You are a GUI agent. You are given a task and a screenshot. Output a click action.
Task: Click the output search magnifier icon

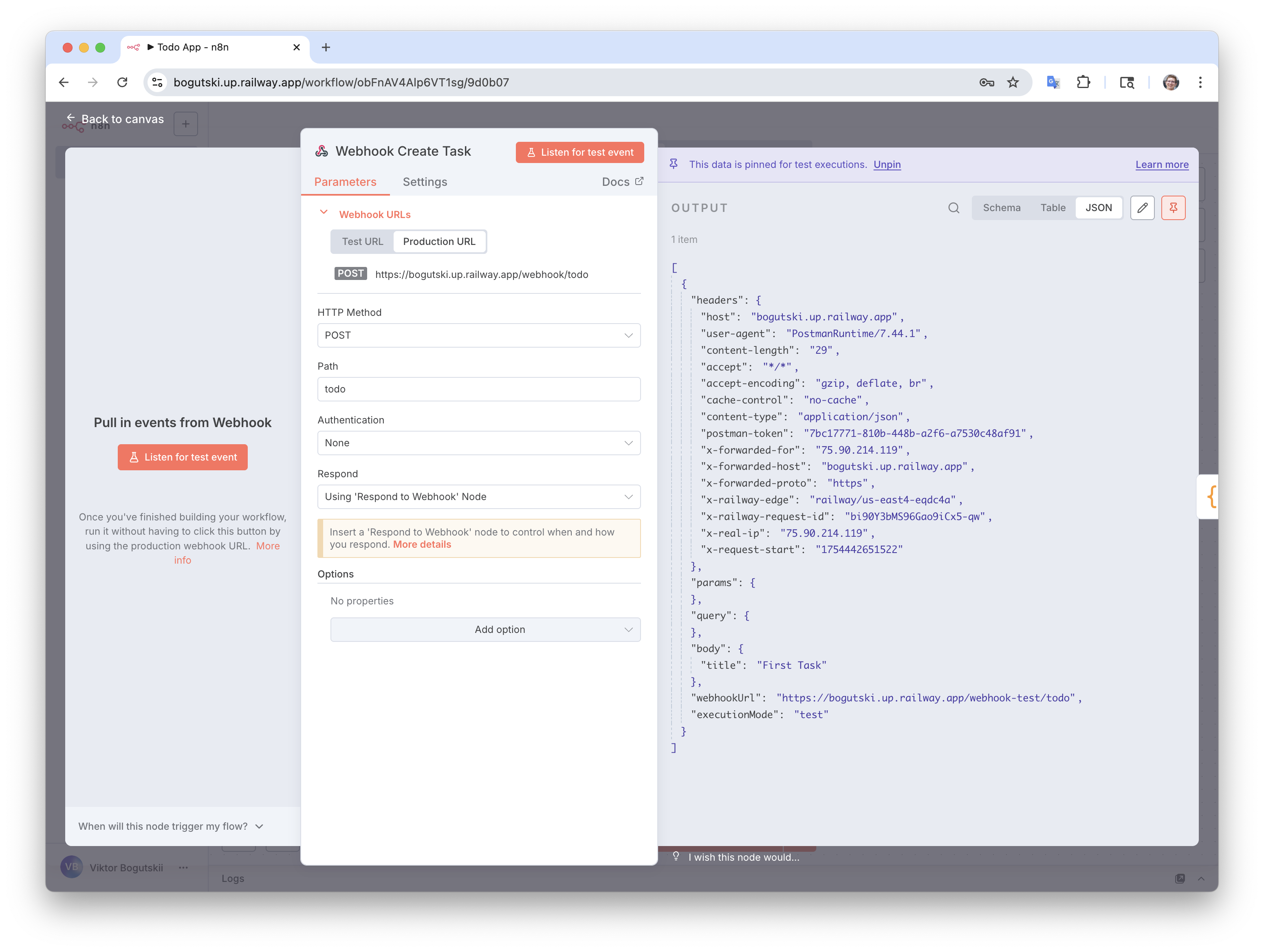(x=953, y=208)
